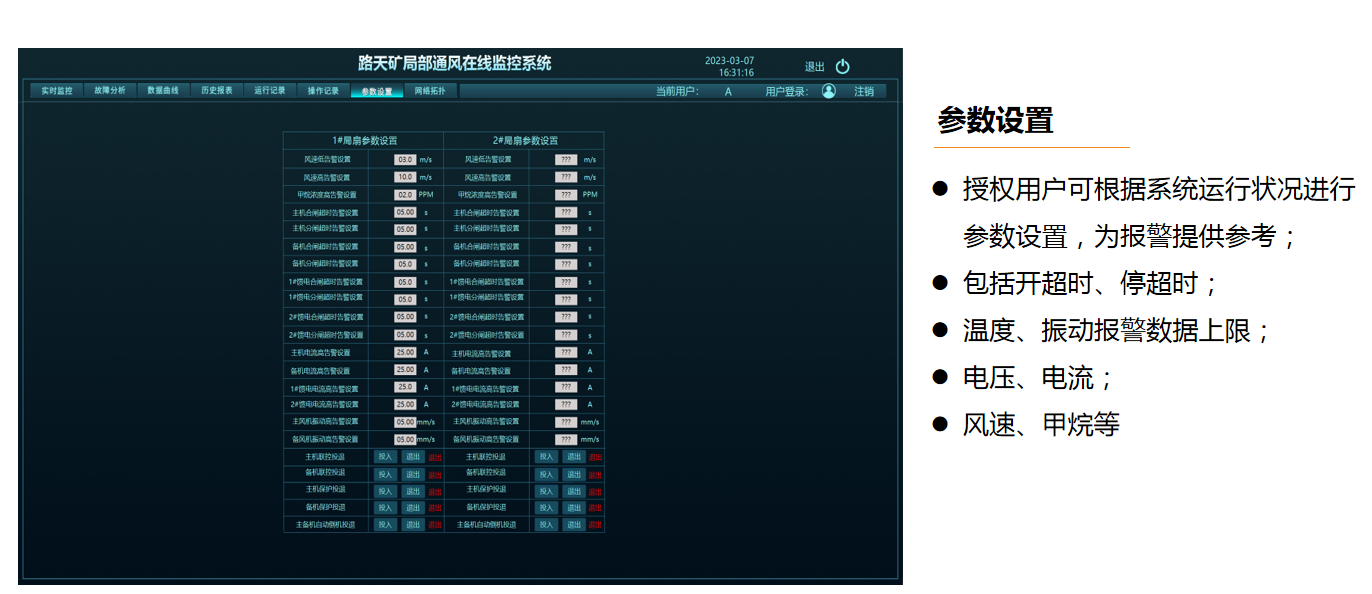
Task: Open the 历史报表 tab
Action: point(217,91)
